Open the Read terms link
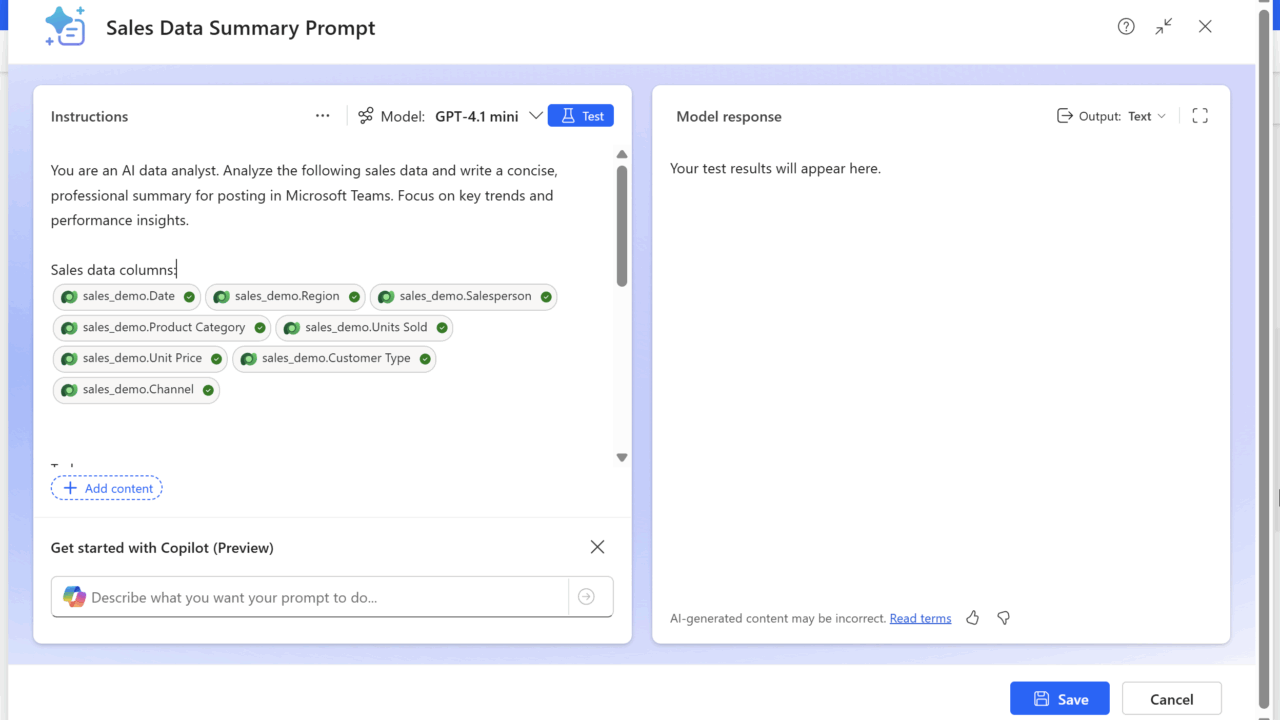 point(920,618)
